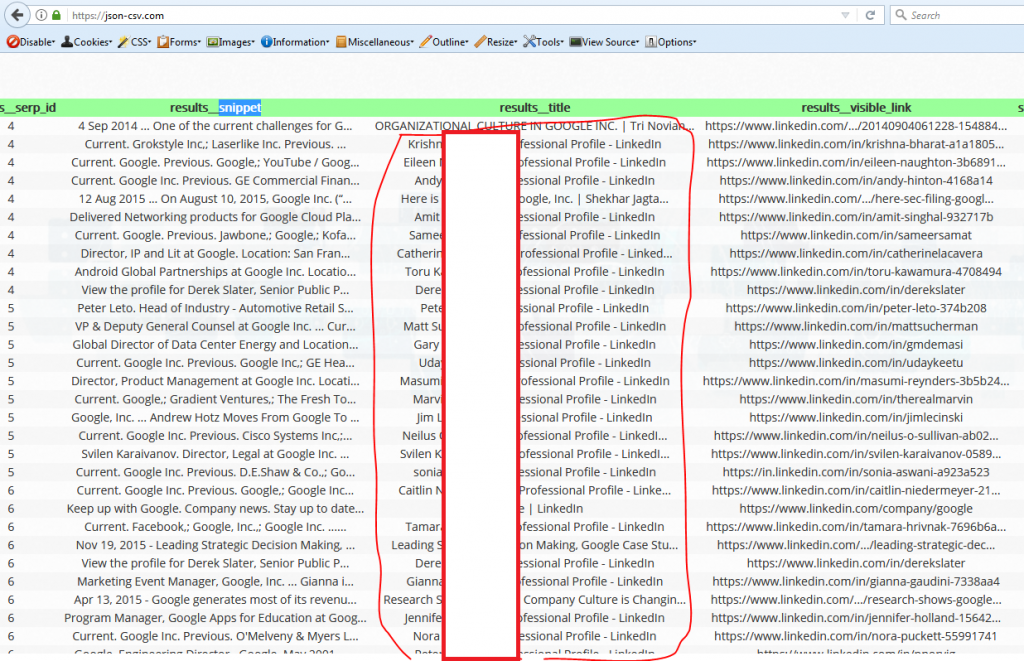Click the s__serp_id column header
The height and width of the screenshot is (661, 1024).
pos(28,108)
